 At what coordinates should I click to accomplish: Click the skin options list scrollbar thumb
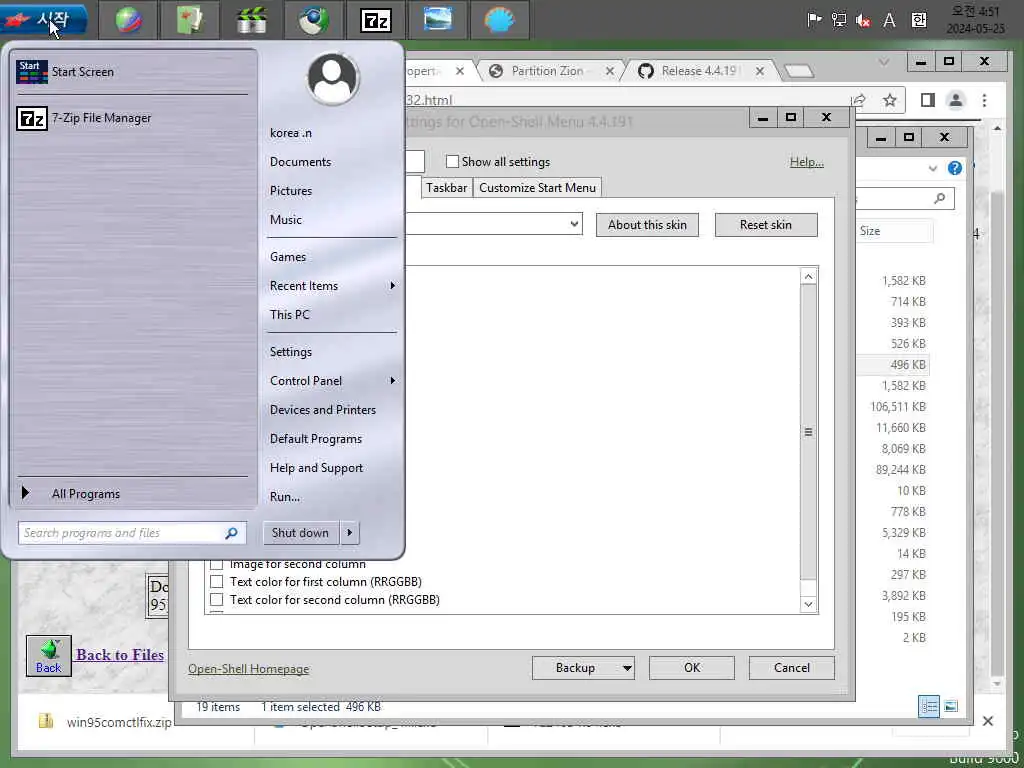(x=808, y=432)
